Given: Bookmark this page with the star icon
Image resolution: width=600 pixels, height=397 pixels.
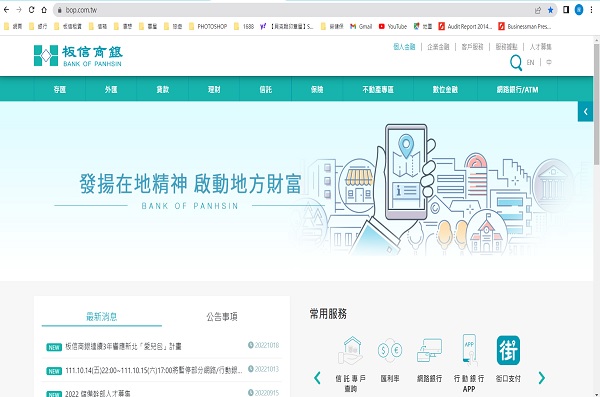Looking at the screenshot, I should point(550,10).
